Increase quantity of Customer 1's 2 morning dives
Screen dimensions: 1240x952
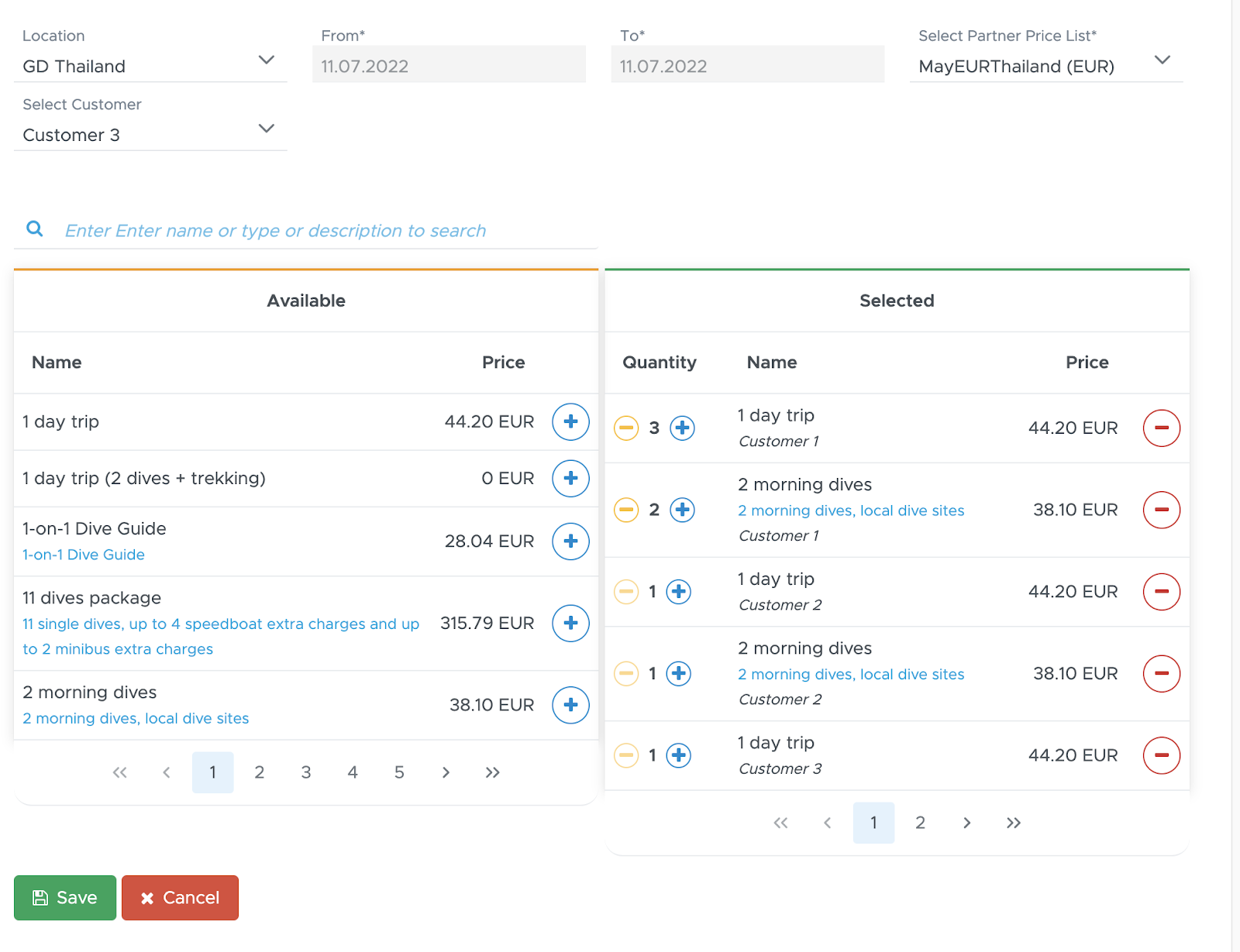(682, 510)
